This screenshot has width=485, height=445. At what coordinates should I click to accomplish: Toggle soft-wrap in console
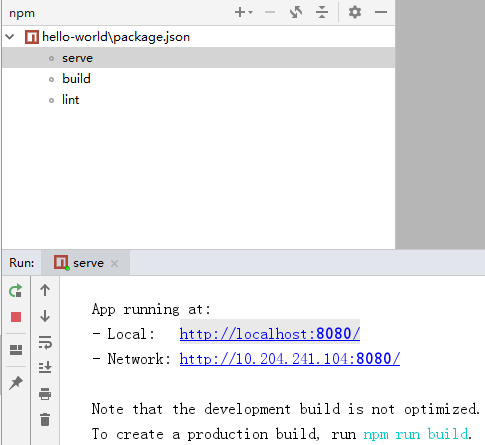click(45, 342)
